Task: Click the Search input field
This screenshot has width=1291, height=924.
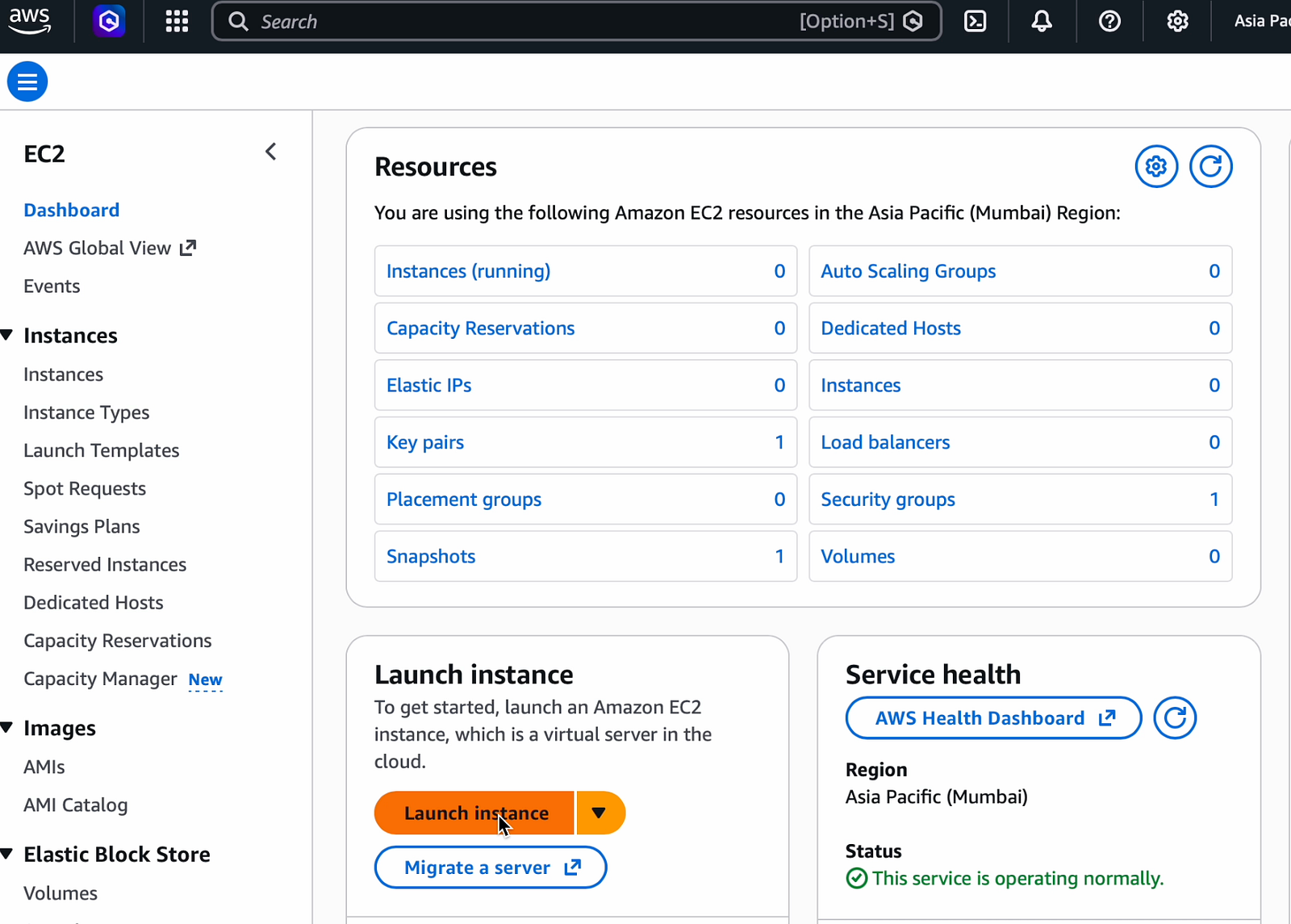Action: (x=576, y=22)
